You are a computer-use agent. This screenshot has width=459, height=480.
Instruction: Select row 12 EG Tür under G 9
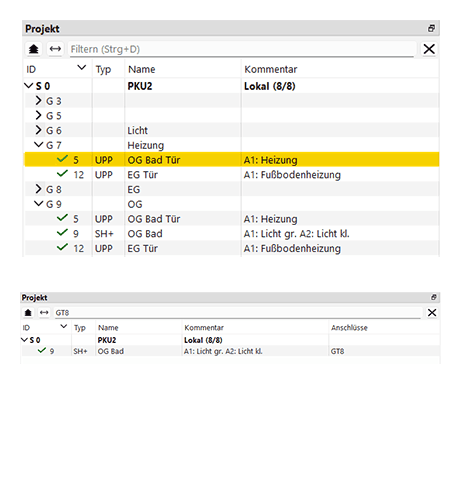coord(232,248)
